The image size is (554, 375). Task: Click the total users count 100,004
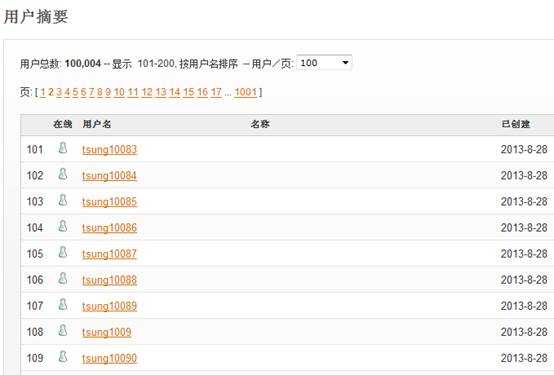83,64
